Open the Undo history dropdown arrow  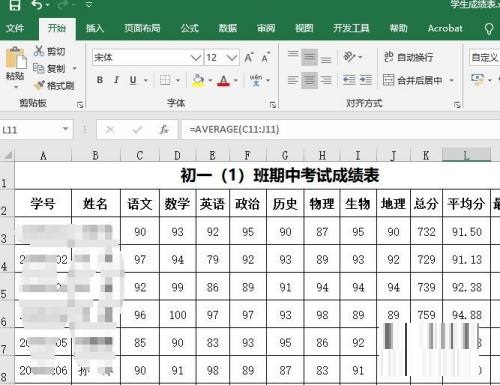[48, 5]
